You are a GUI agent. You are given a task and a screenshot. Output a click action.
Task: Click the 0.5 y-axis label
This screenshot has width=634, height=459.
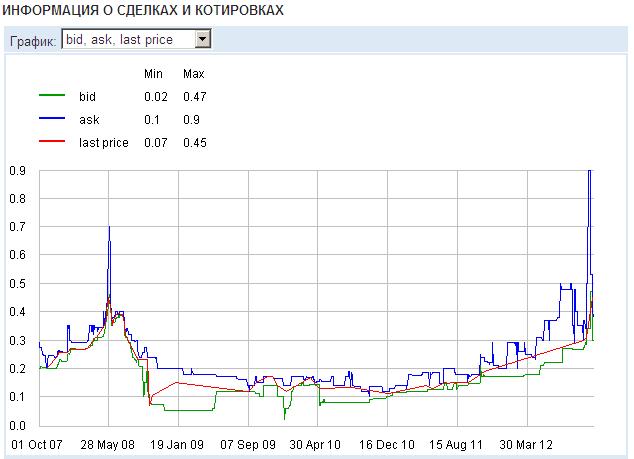click(17, 284)
